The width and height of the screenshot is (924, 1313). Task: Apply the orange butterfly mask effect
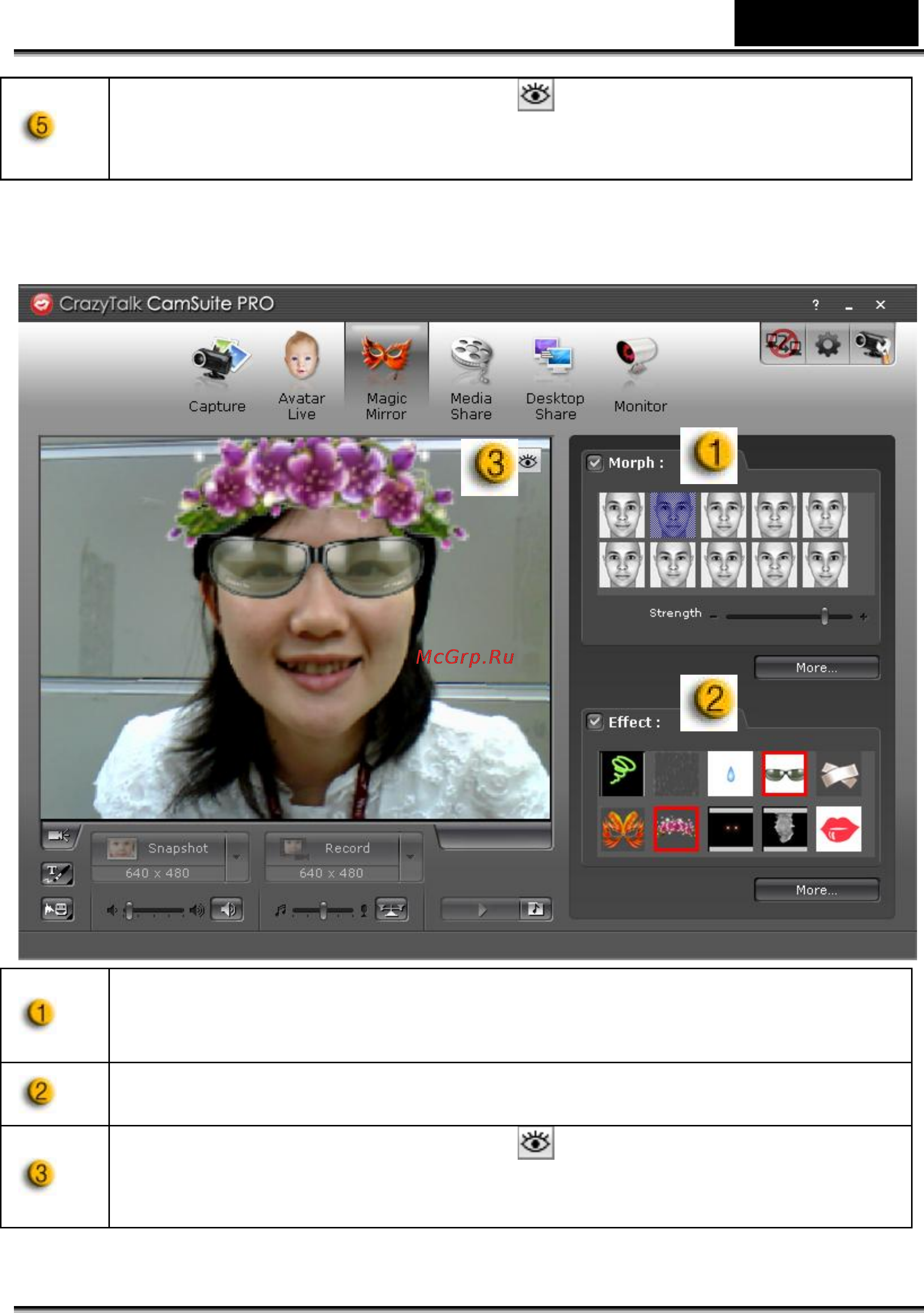(x=622, y=829)
